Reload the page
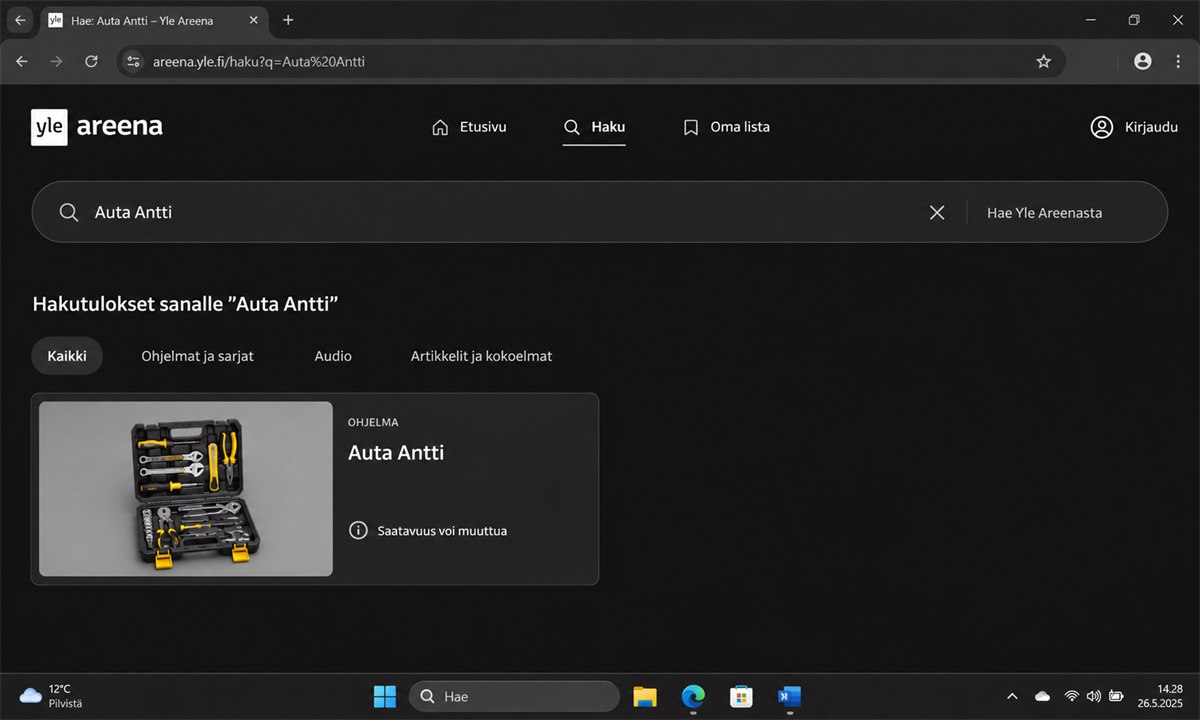Screen dimensions: 1200x720 pos(91,61)
